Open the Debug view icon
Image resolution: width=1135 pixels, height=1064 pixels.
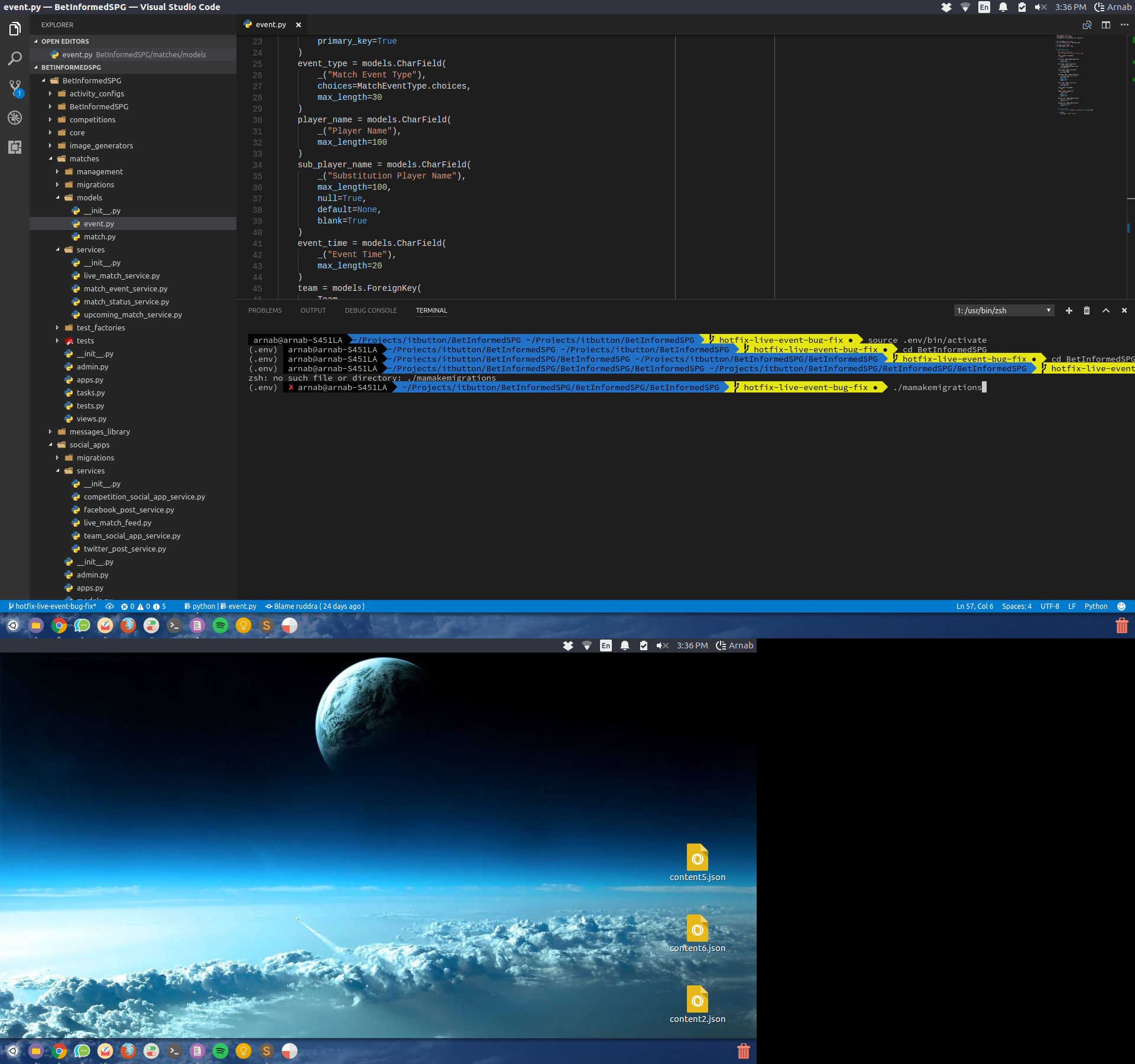[x=15, y=118]
